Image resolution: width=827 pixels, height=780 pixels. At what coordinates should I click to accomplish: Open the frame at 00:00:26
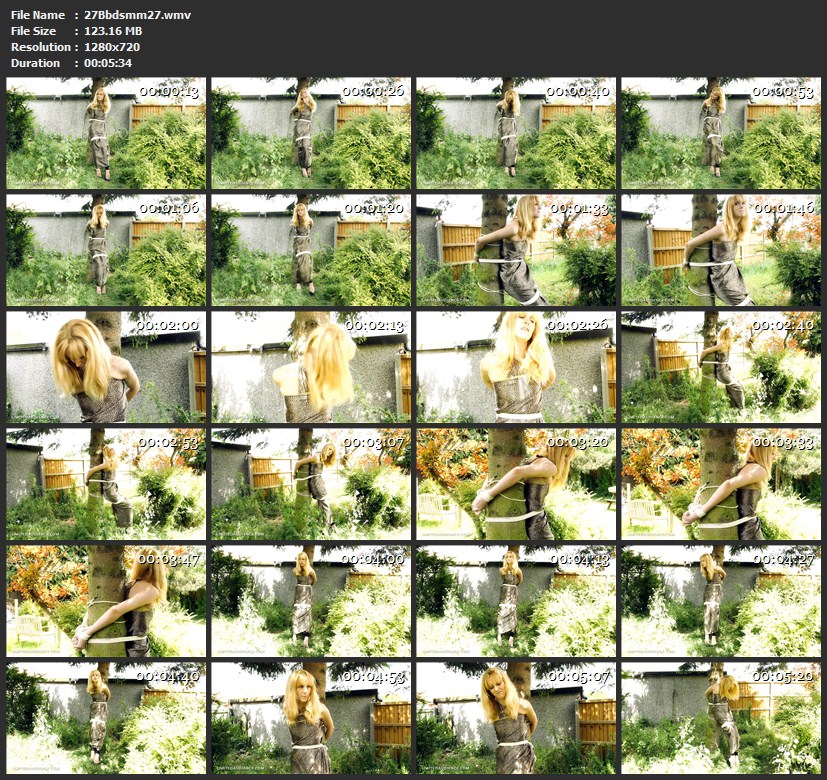tap(311, 133)
